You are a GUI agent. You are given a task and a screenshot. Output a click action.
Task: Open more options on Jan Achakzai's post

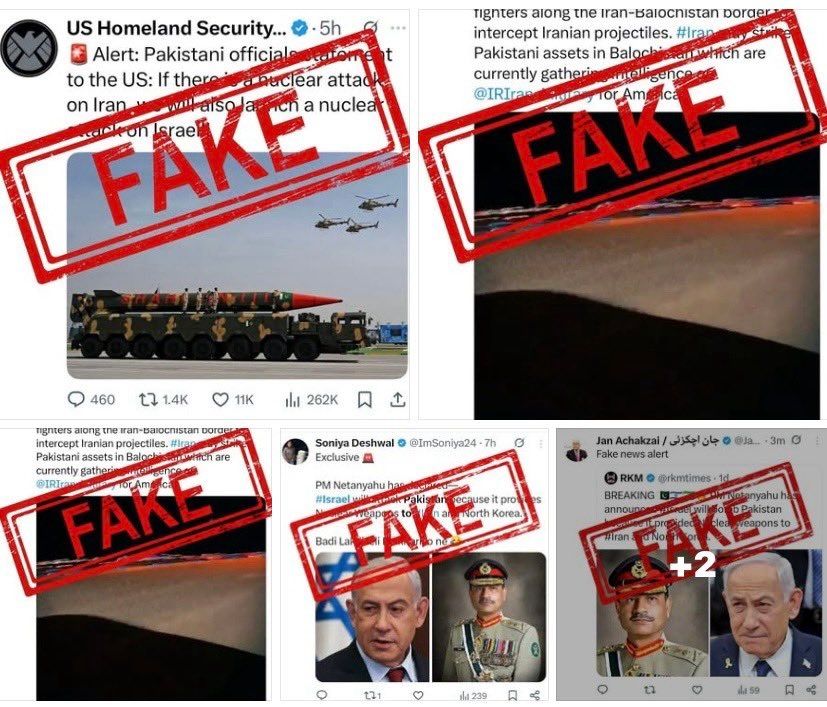point(818,440)
